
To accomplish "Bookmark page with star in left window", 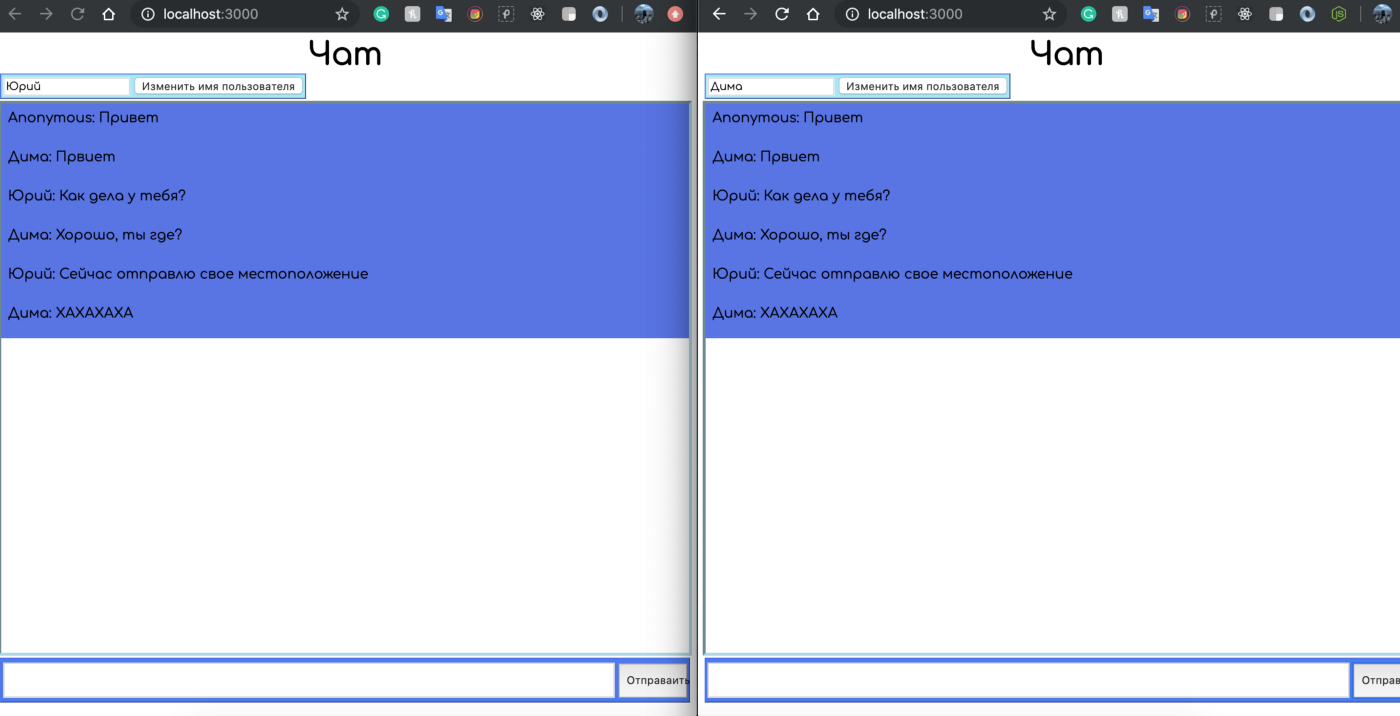I will click(x=342, y=14).
